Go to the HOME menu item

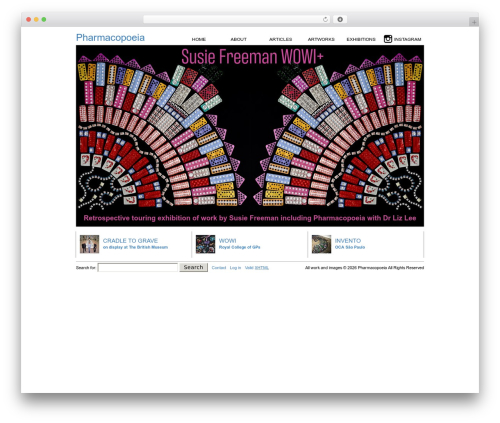coord(199,39)
